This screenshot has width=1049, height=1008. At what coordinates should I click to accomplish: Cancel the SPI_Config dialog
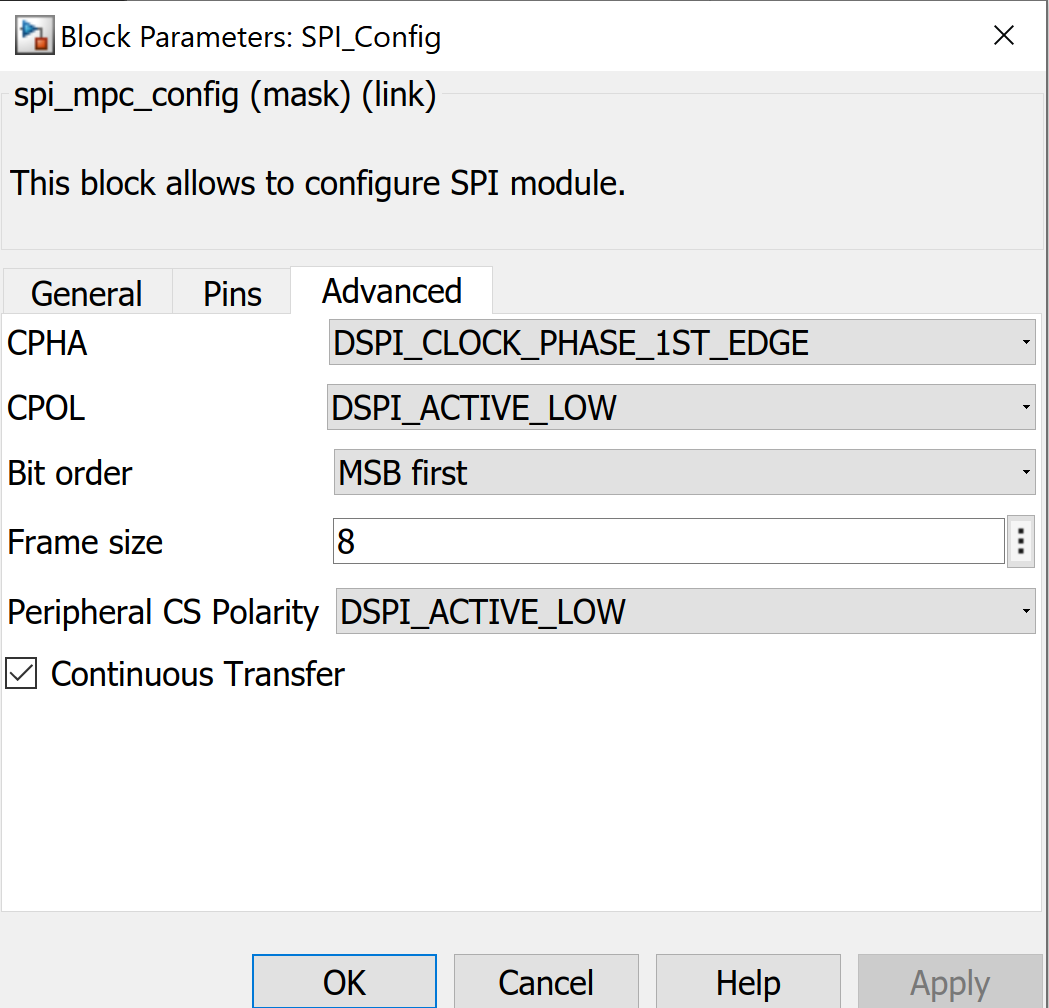(x=546, y=981)
